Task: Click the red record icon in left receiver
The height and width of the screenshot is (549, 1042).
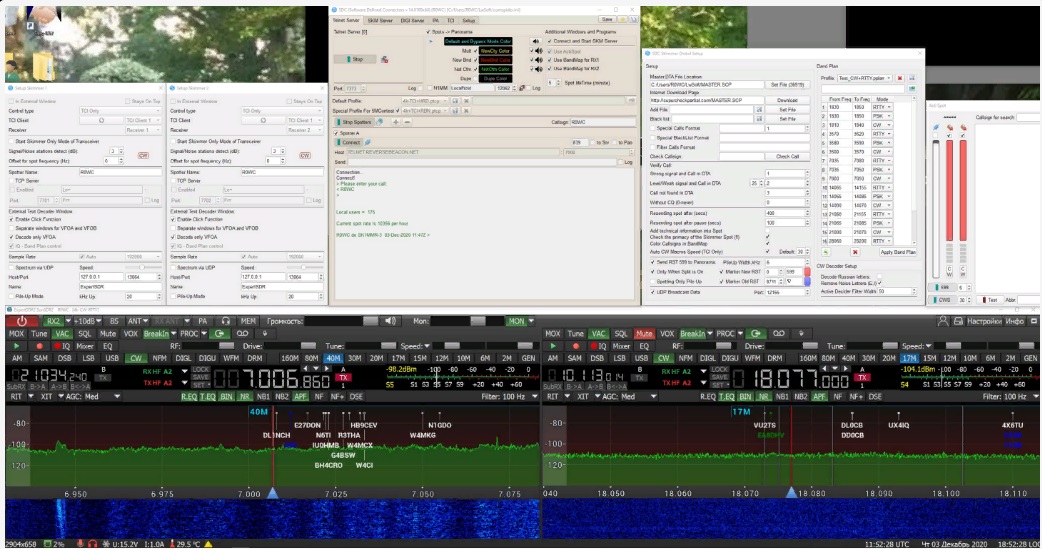Action: (x=39, y=345)
